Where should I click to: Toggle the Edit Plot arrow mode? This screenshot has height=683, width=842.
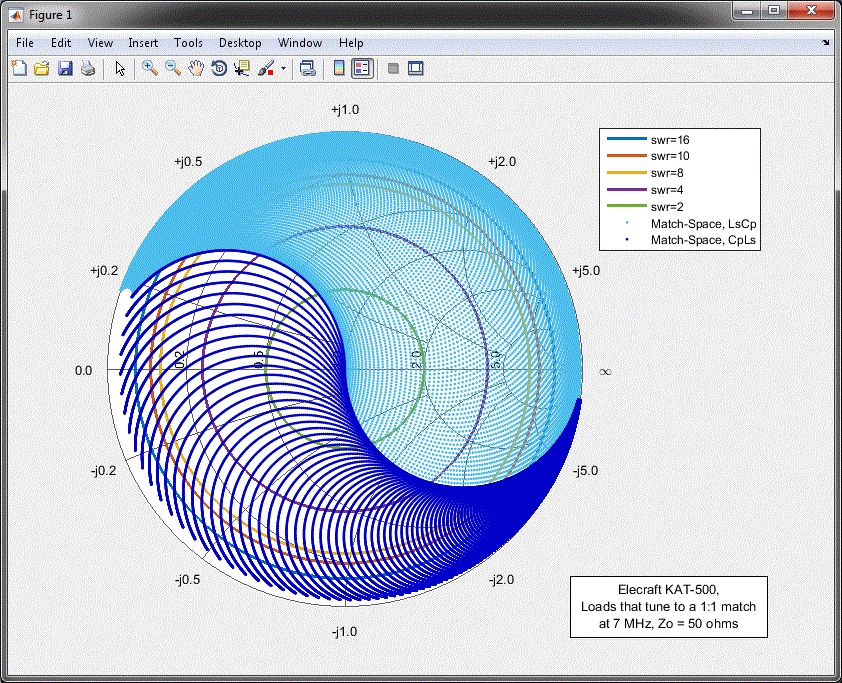tap(120, 68)
